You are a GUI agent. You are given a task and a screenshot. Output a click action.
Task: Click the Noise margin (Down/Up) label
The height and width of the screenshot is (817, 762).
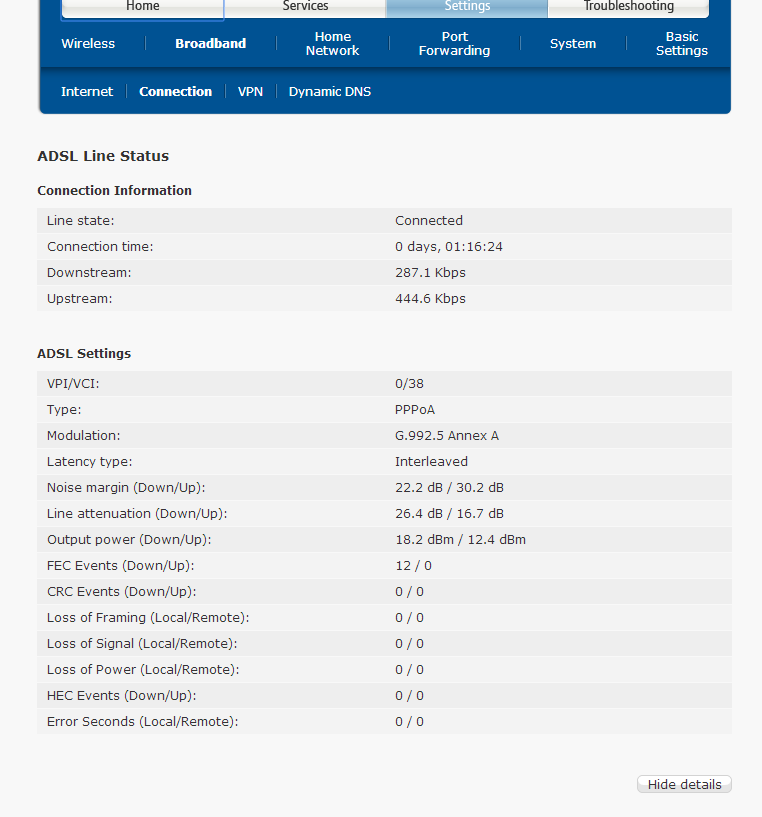tap(126, 488)
